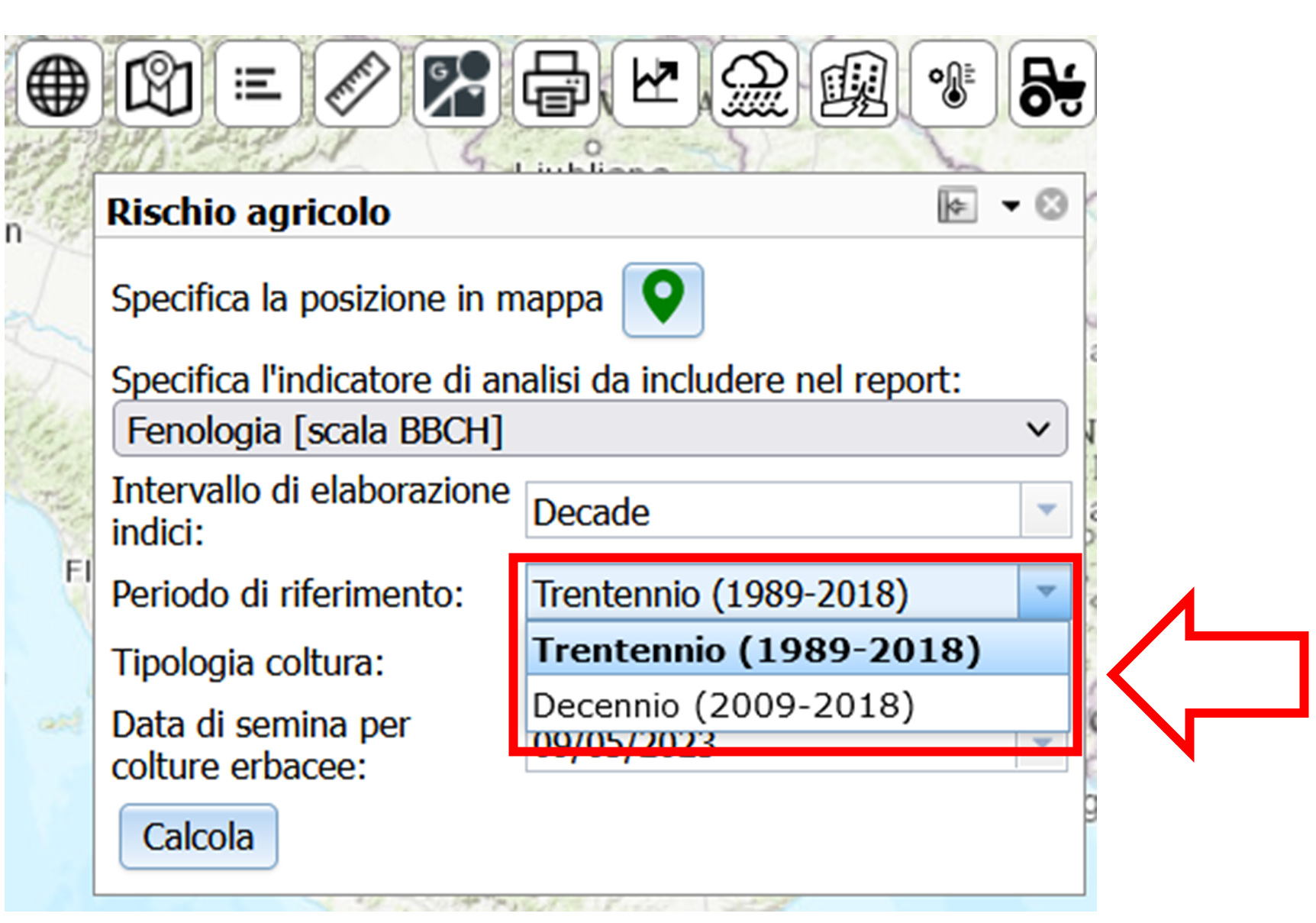Viewport: 1316px width, 923px height.
Task: Click the Tipologia coltura label
Action: click(x=248, y=662)
